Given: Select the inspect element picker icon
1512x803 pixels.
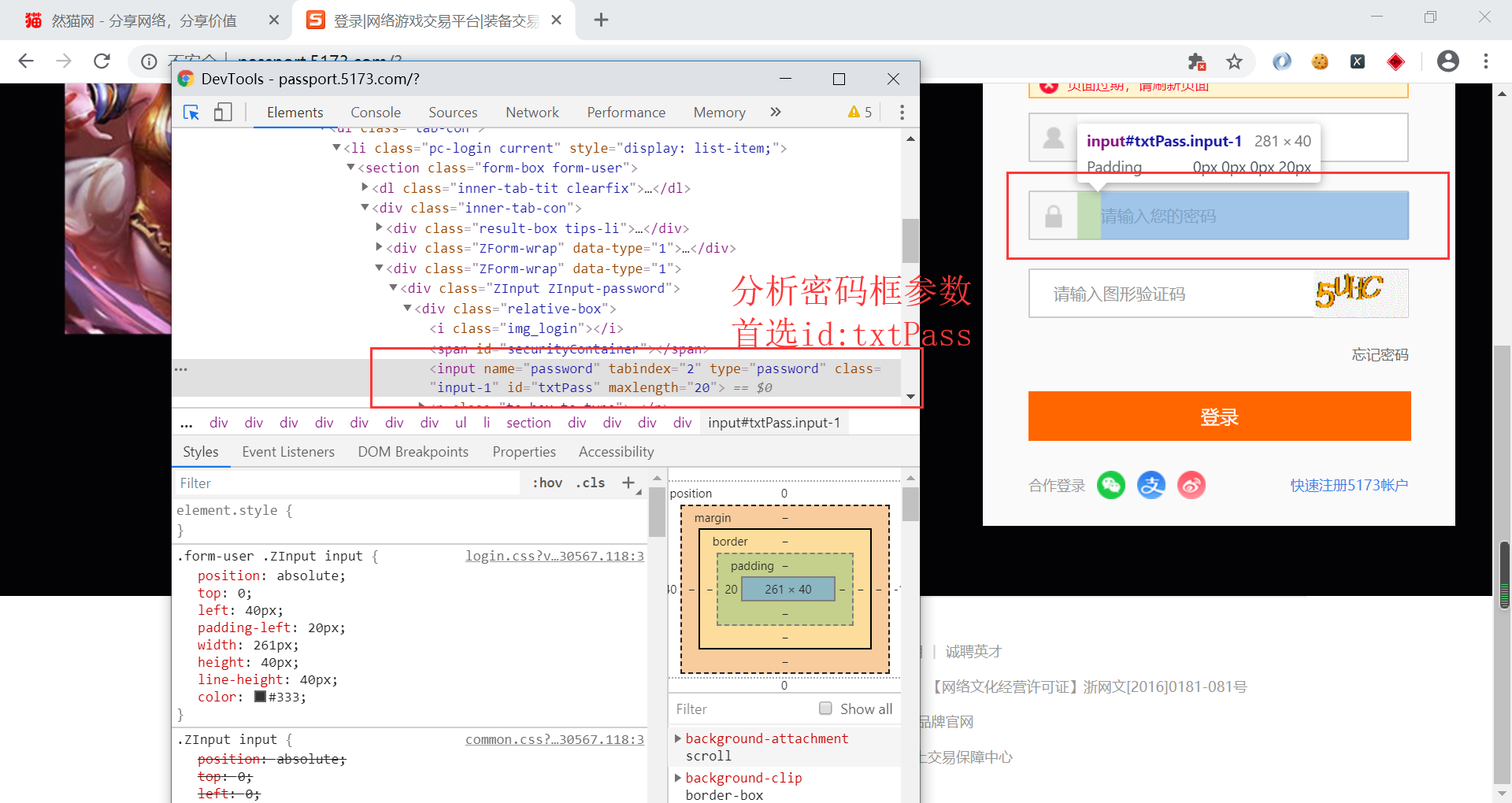Looking at the screenshot, I should 191,112.
